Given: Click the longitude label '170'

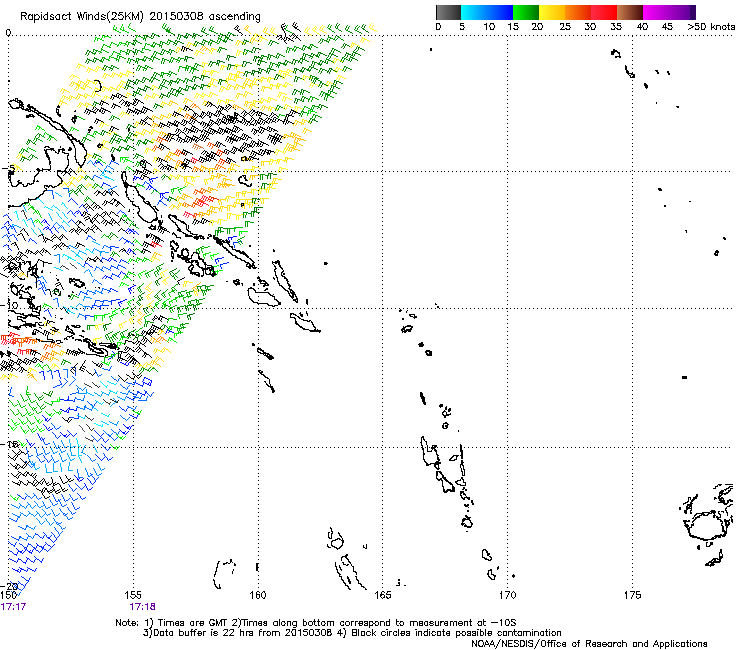Looking at the screenshot, I should click(507, 595).
